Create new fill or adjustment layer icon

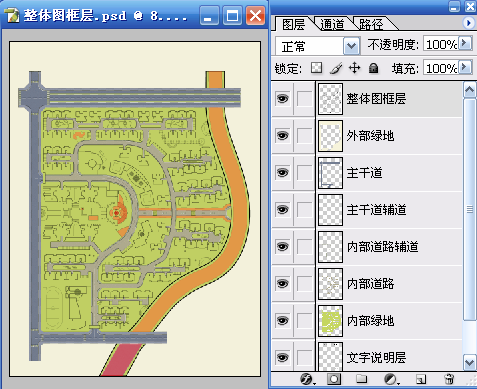(x=391, y=379)
